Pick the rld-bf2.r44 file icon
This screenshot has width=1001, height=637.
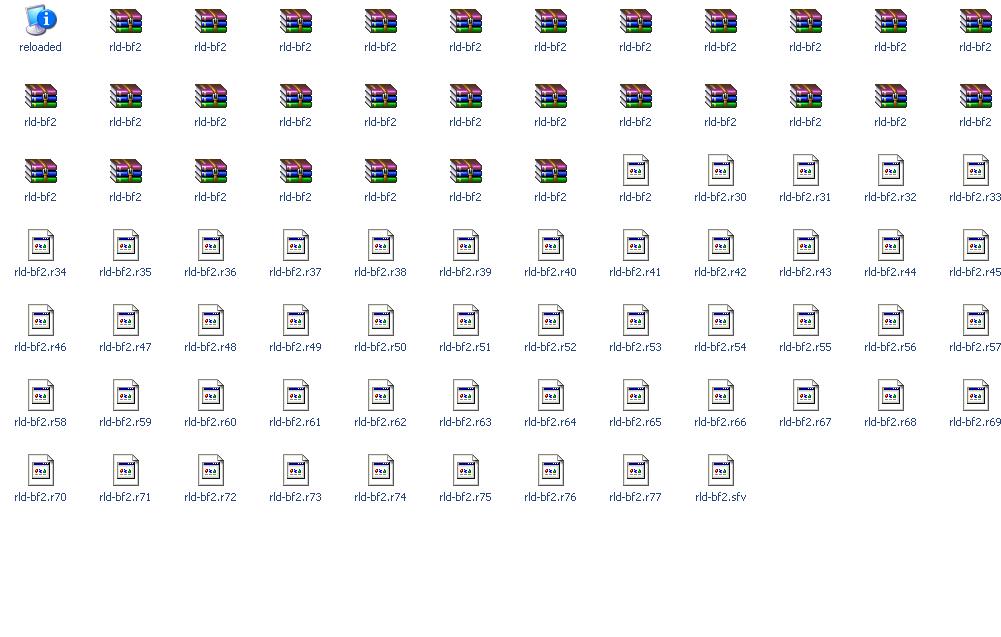pyautogui.click(x=890, y=245)
